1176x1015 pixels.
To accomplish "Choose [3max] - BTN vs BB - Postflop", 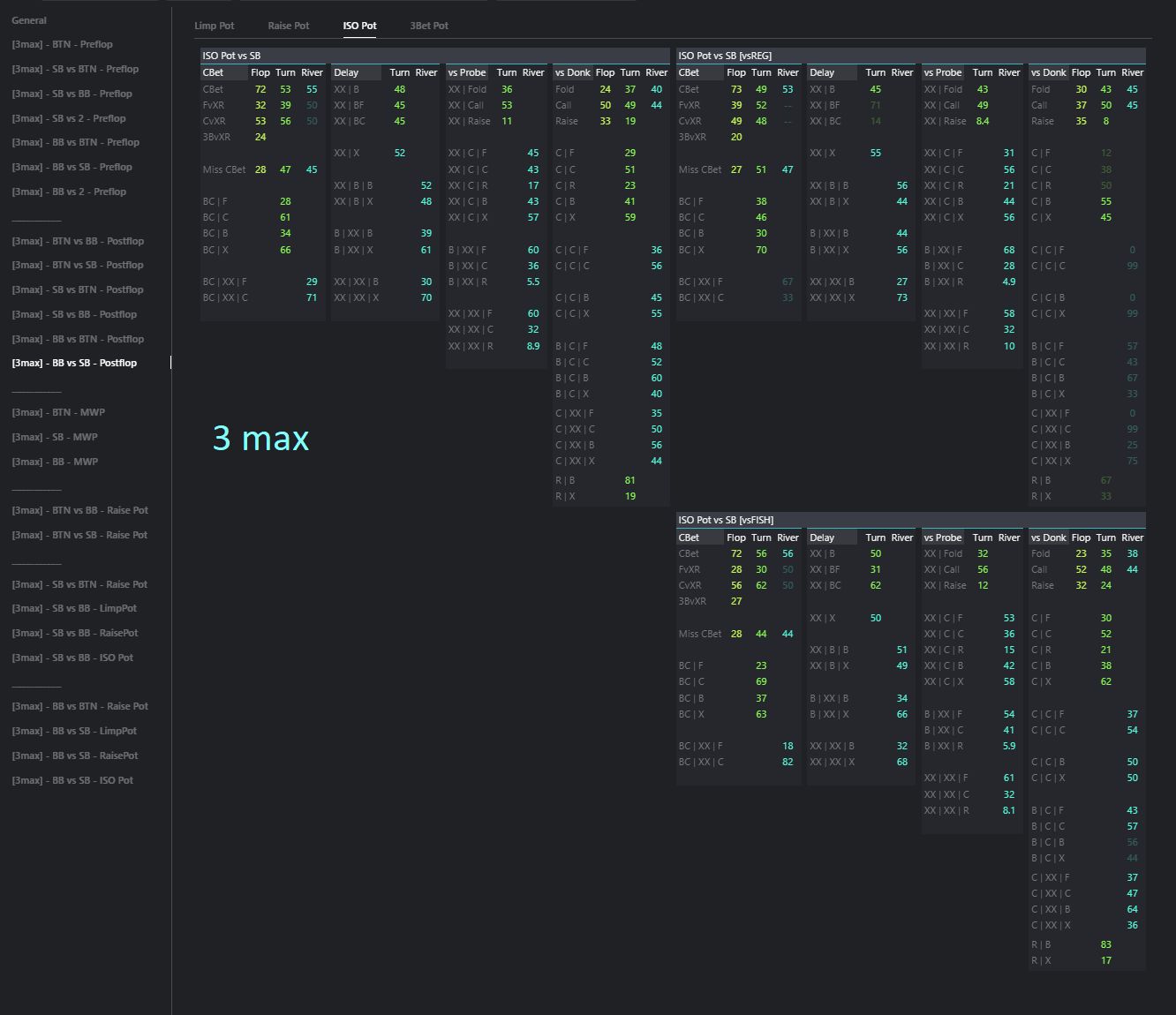I will point(78,241).
